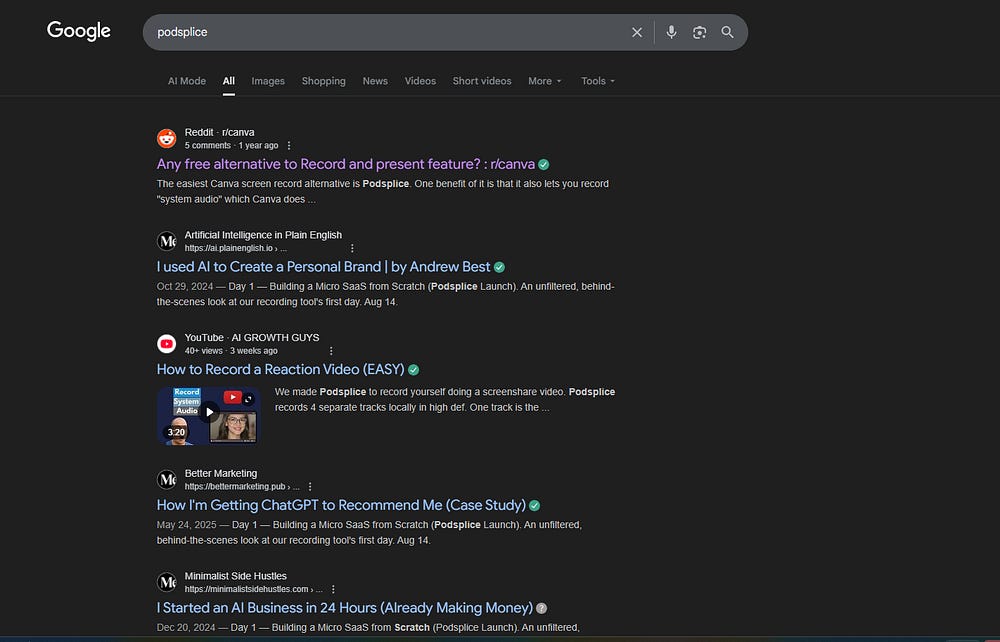Click green badge next to Reaction Video title
This screenshot has height=642, width=1000.
(x=413, y=370)
